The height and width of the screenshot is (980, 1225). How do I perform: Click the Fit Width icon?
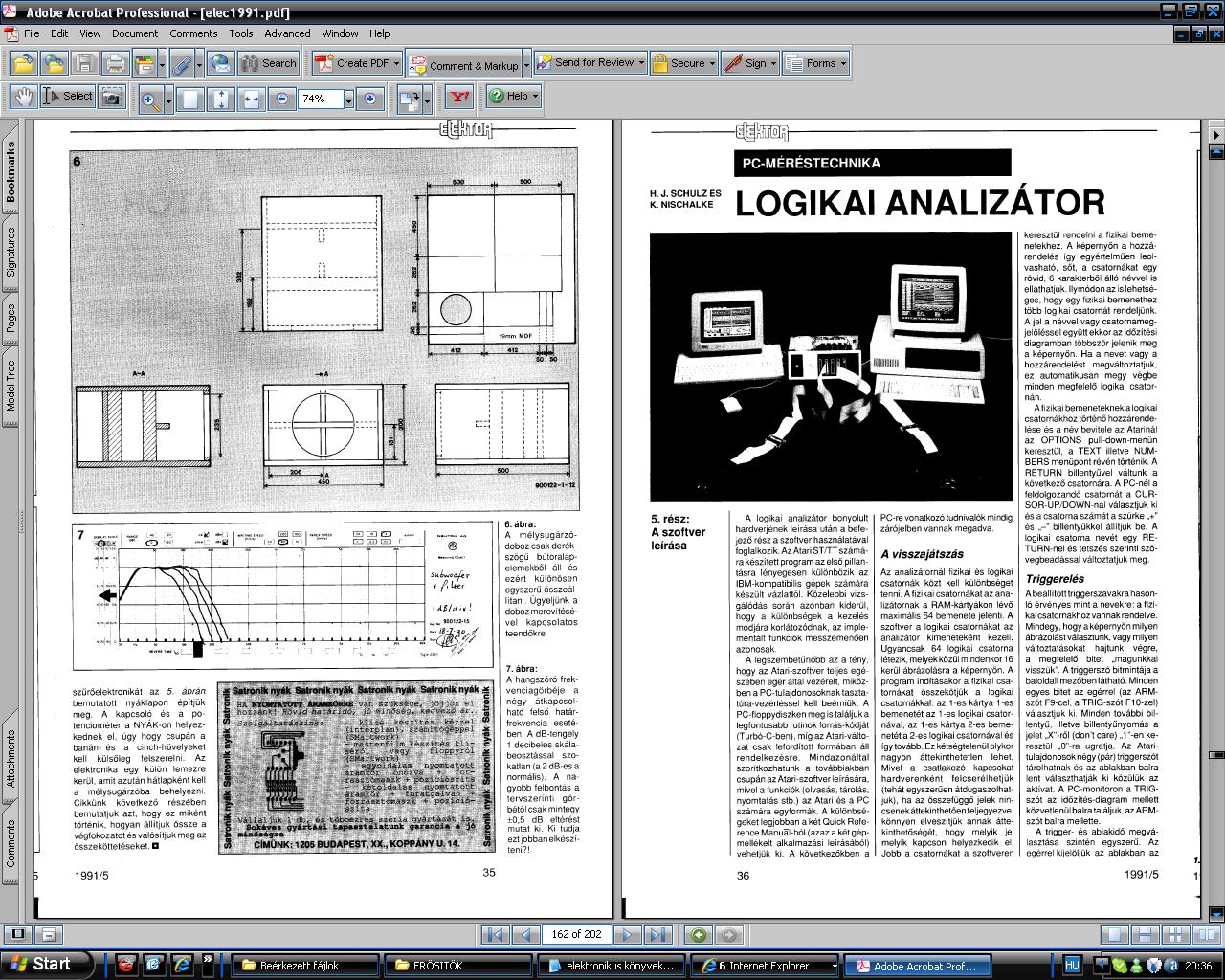click(252, 99)
